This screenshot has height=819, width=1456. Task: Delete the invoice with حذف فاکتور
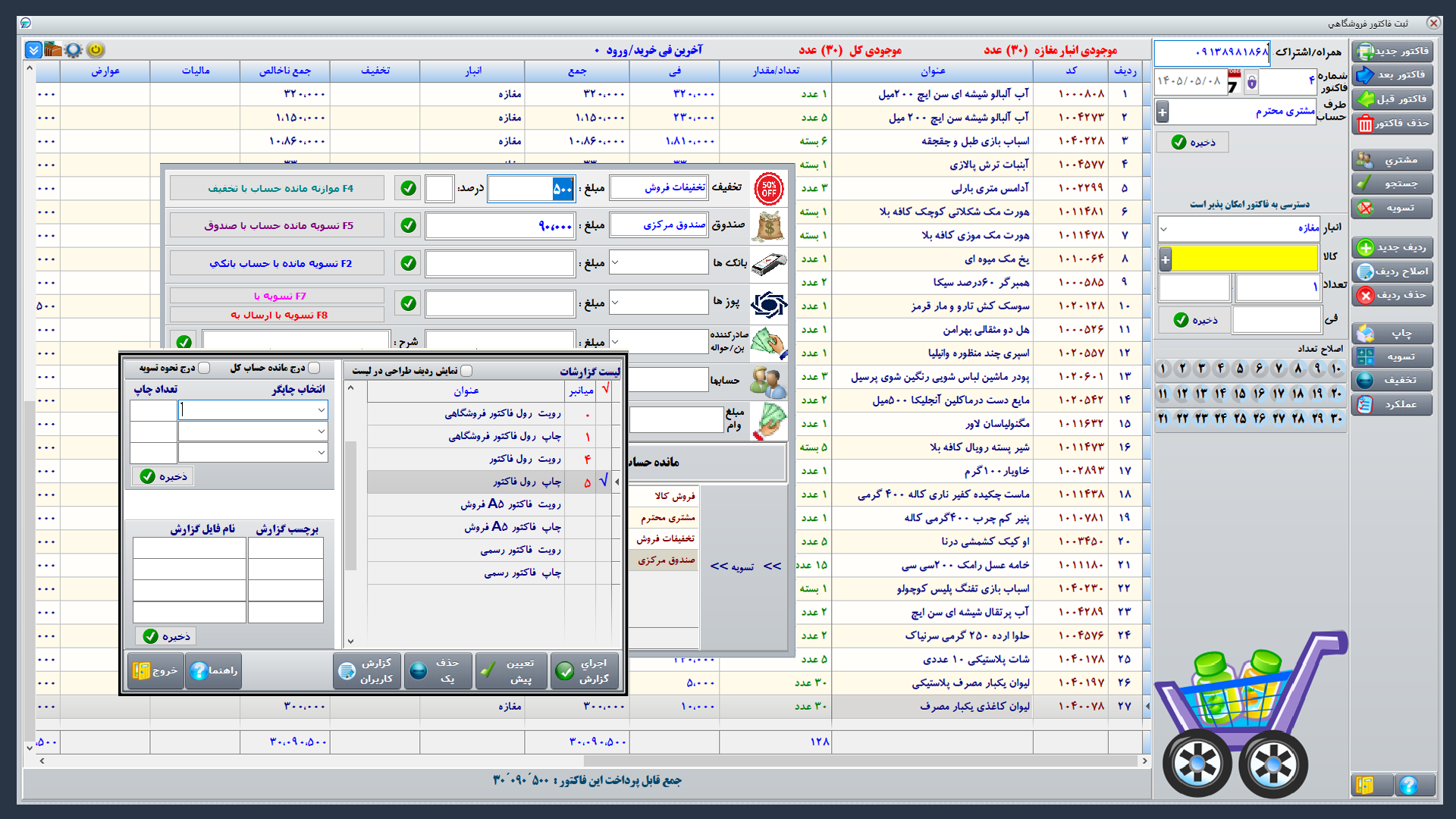pos(1392,123)
